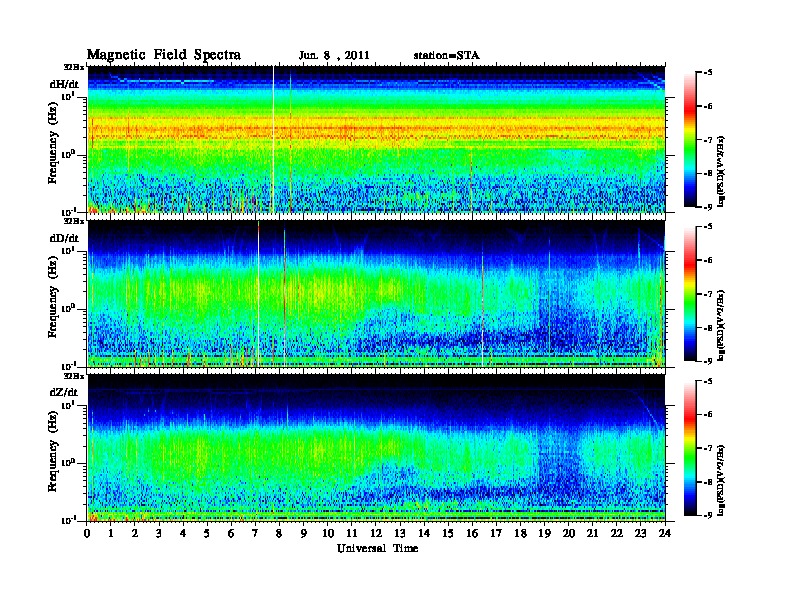Click the dZ/dt spectrogram plot

[376, 448]
